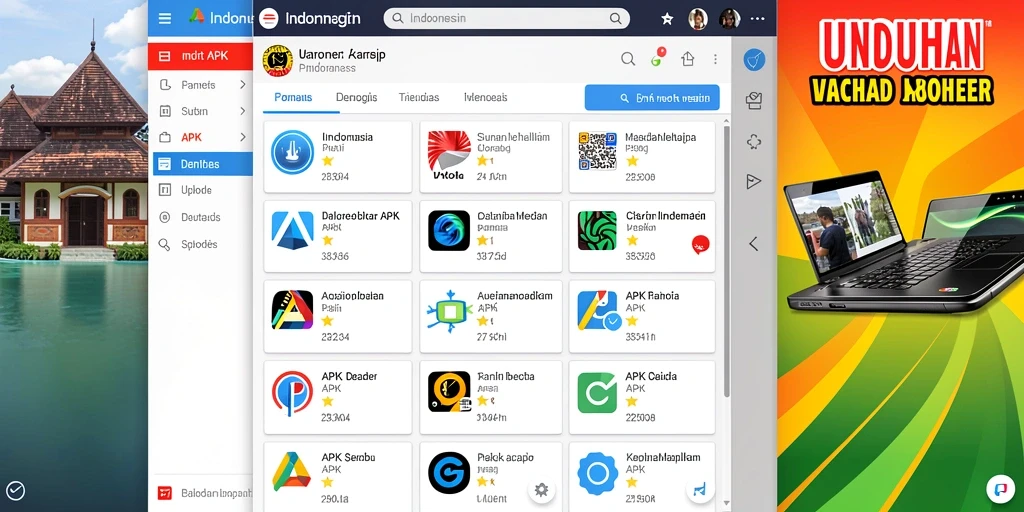Open the Aoaionloaian app card title
Viewport: 1024px width, 512px height.
click(x=353, y=296)
